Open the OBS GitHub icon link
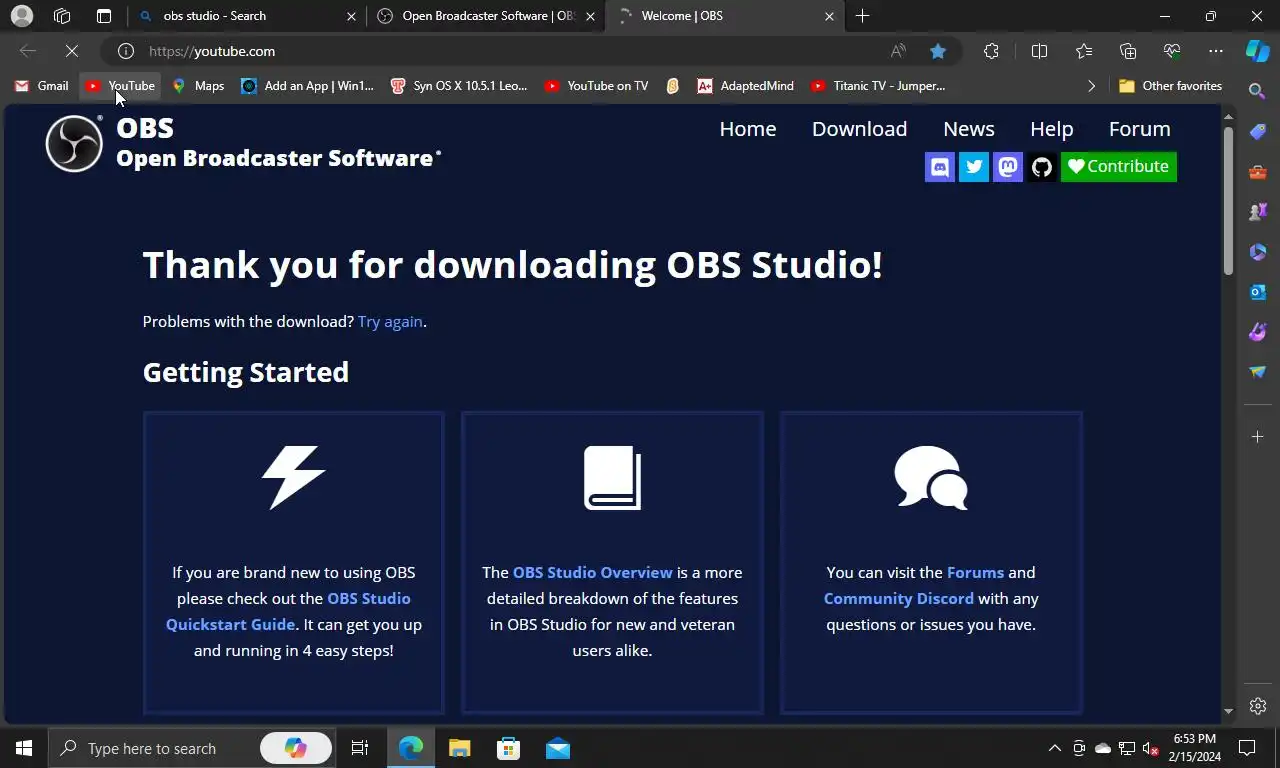This screenshot has width=1280, height=768. click(1042, 167)
